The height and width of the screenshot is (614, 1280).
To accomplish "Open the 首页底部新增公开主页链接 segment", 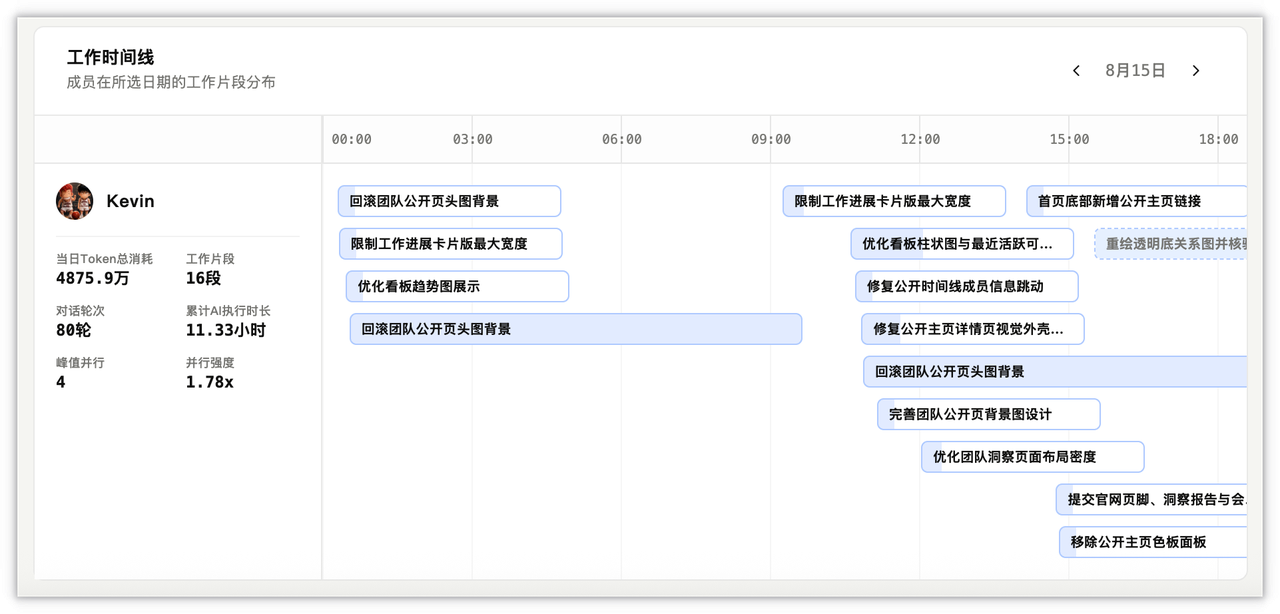I will point(1137,201).
